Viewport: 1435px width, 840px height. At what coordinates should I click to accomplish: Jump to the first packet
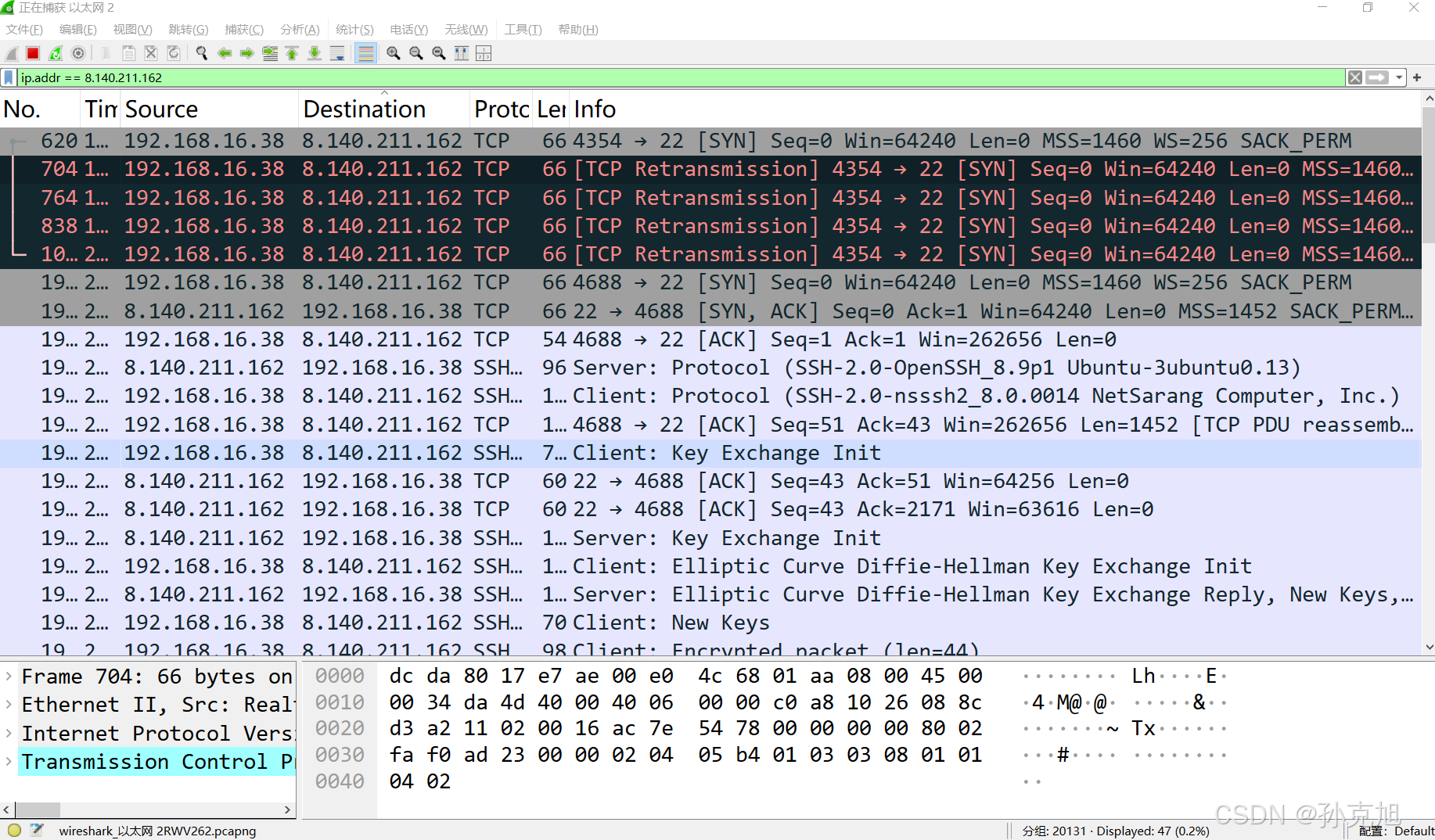click(x=292, y=53)
